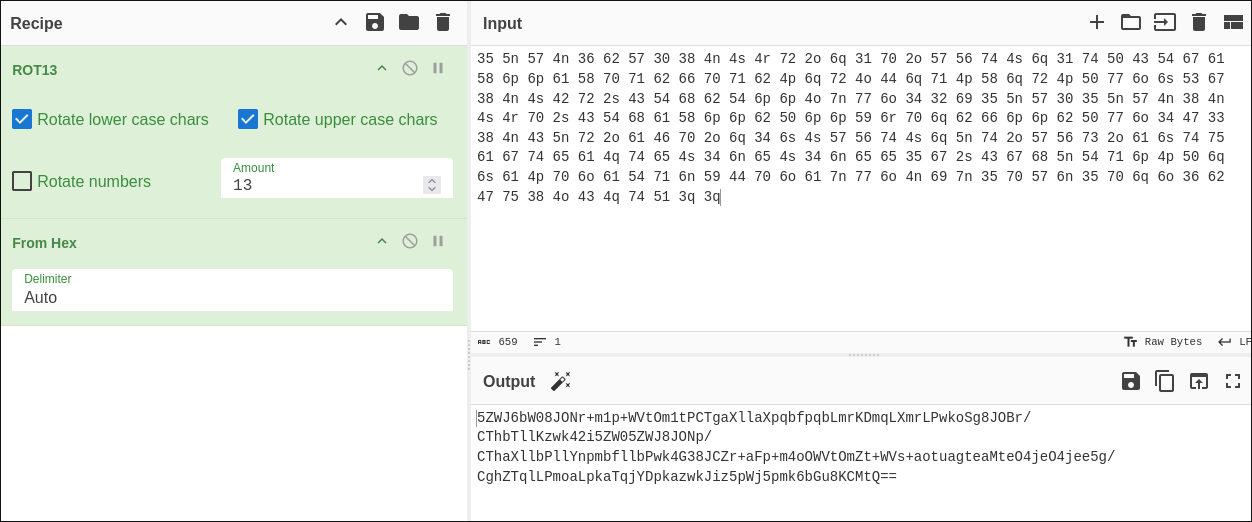Save the current recipe
Screen dimensions: 1252x522
click(x=375, y=22)
